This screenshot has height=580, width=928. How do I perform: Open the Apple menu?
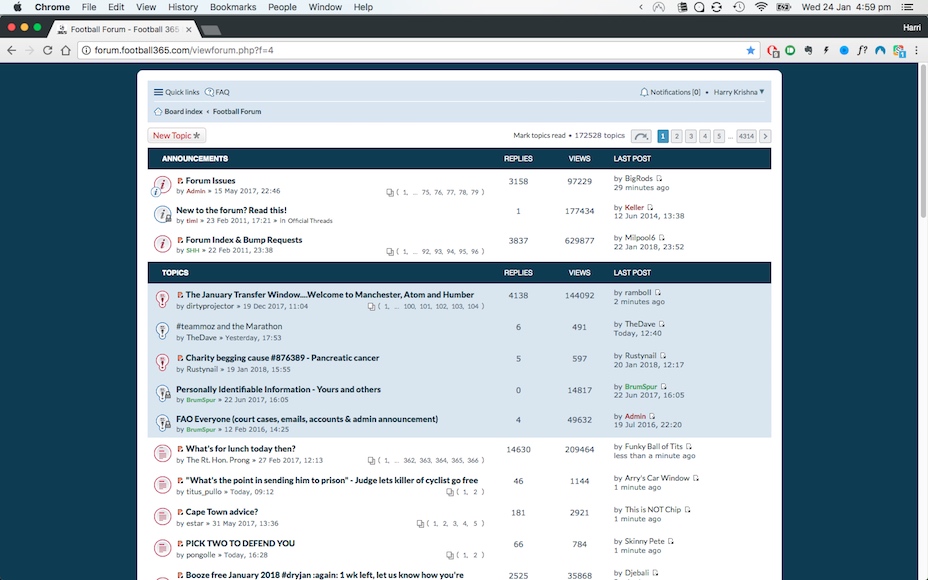coord(17,7)
